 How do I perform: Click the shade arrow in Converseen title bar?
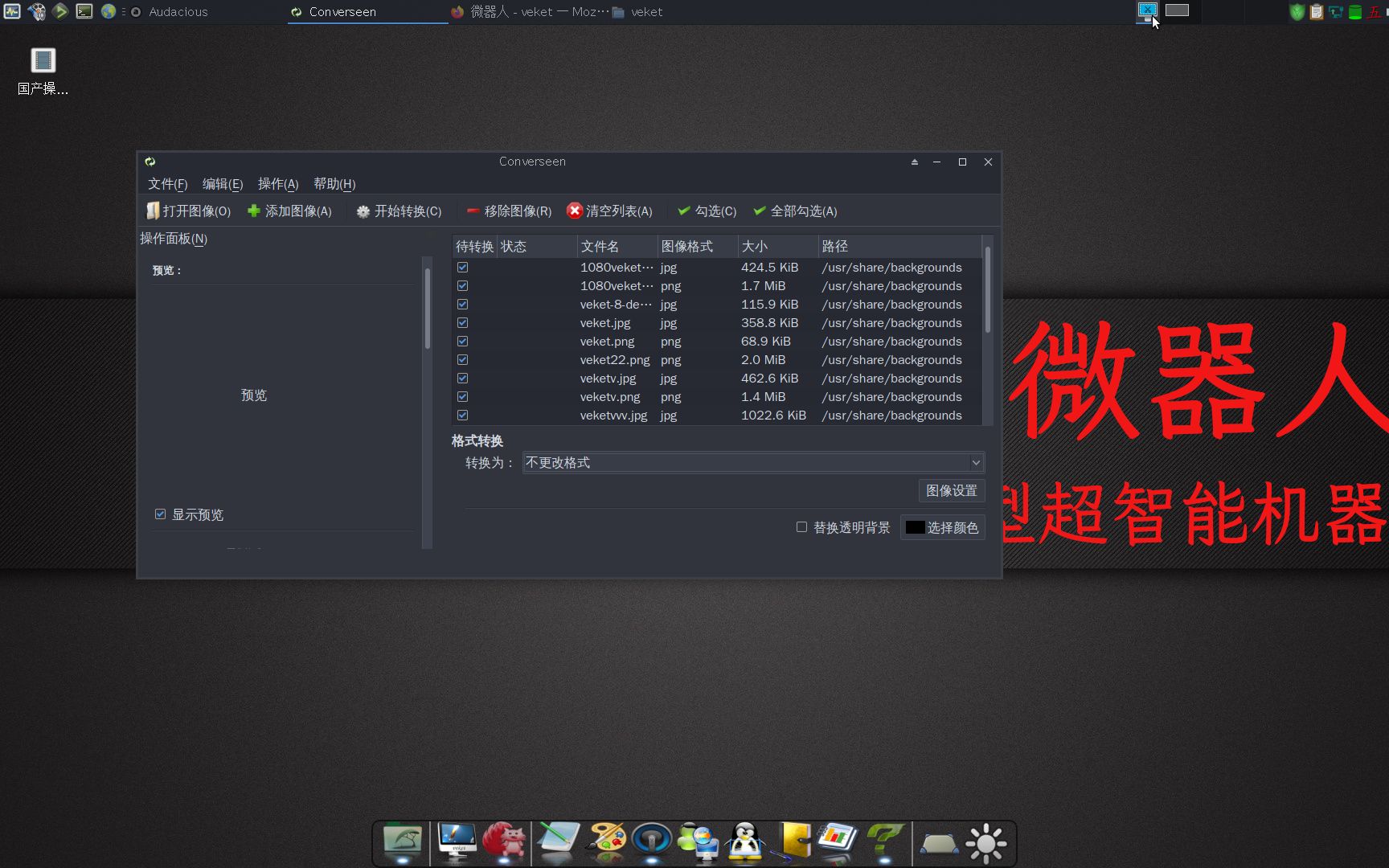[914, 162]
